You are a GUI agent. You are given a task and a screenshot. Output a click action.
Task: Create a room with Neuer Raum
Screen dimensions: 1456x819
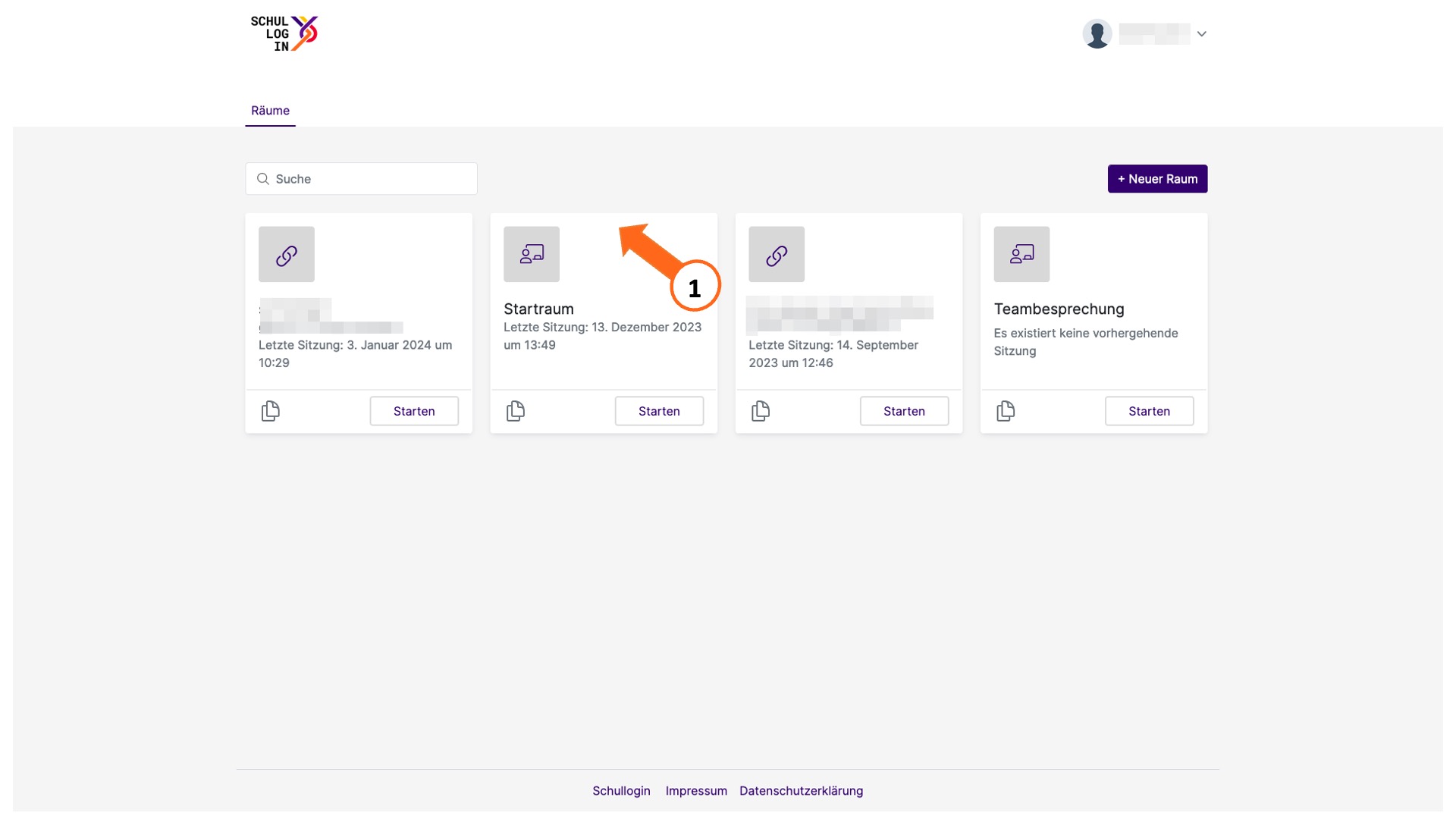click(1157, 179)
